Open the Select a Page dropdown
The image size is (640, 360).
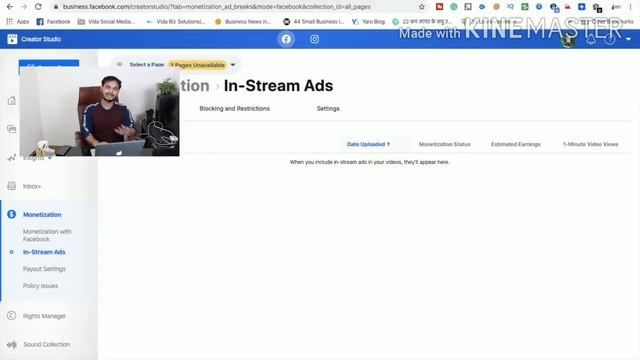(x=176, y=64)
